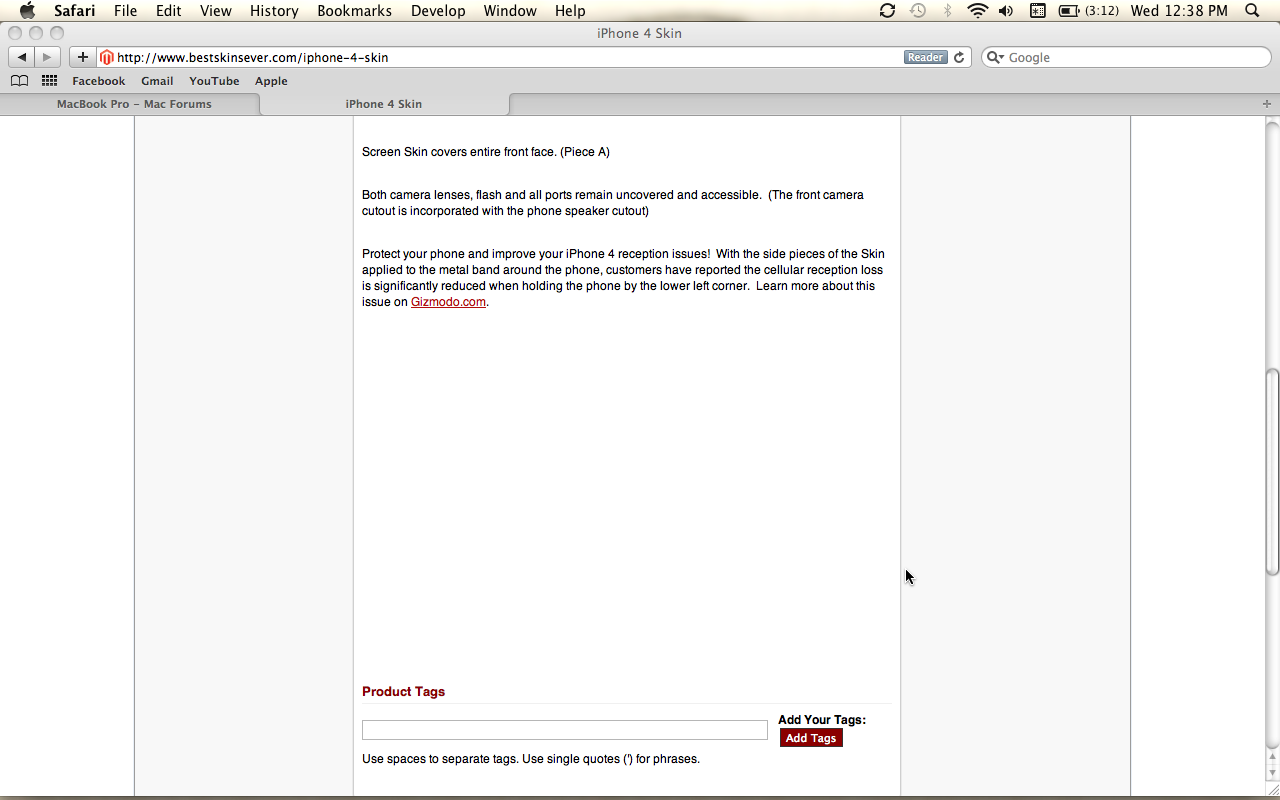Click the vertical scrollbar thumb

coord(1272,472)
